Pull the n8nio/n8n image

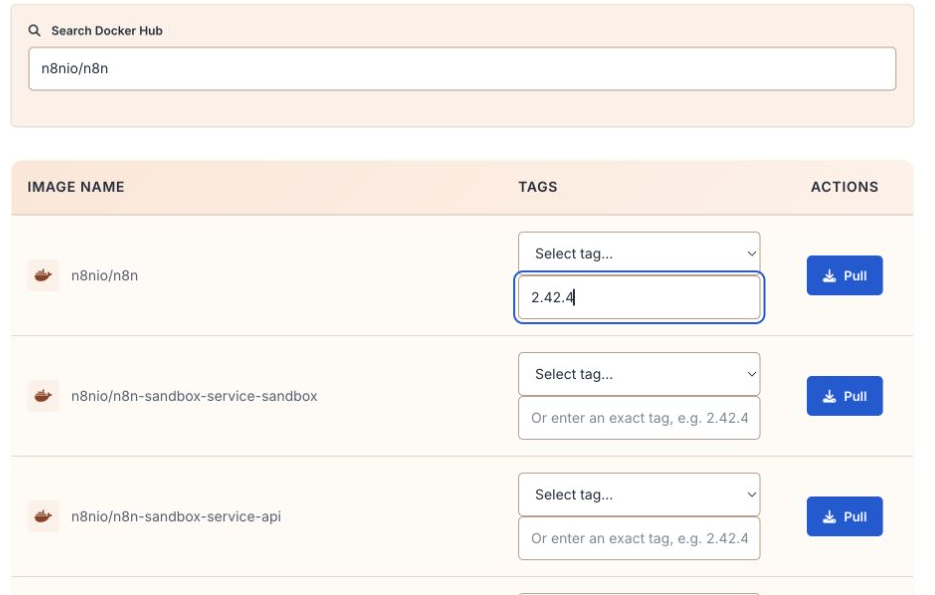coord(844,275)
